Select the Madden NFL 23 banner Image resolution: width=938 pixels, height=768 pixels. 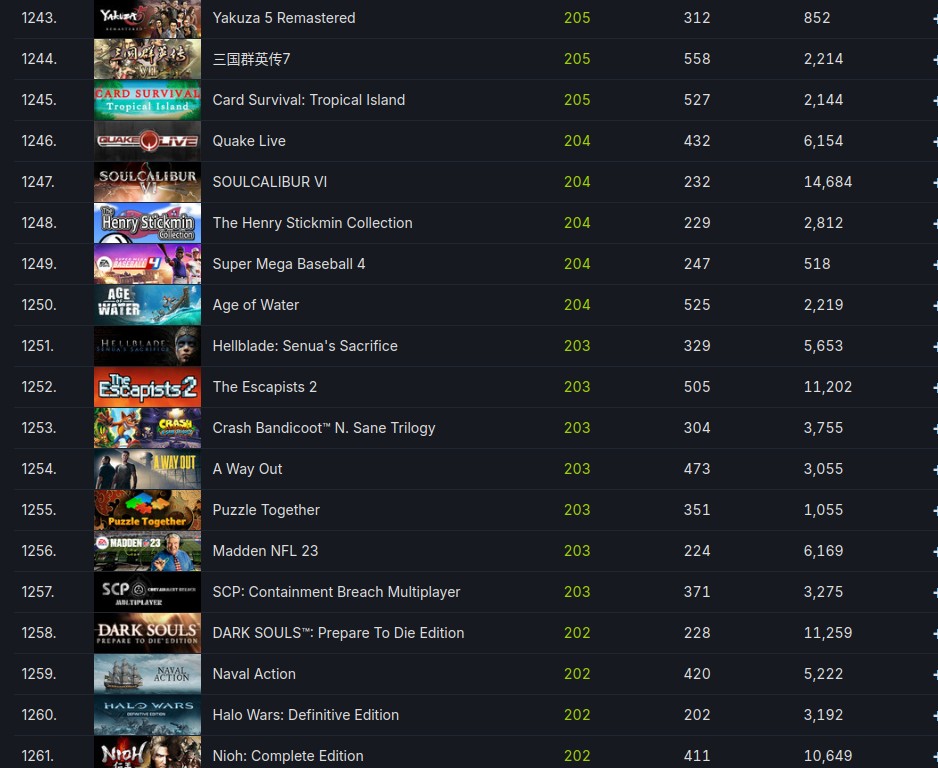[147, 551]
